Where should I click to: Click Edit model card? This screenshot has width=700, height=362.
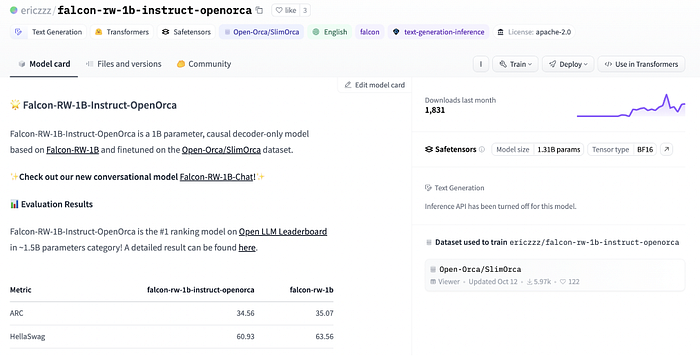(x=375, y=85)
